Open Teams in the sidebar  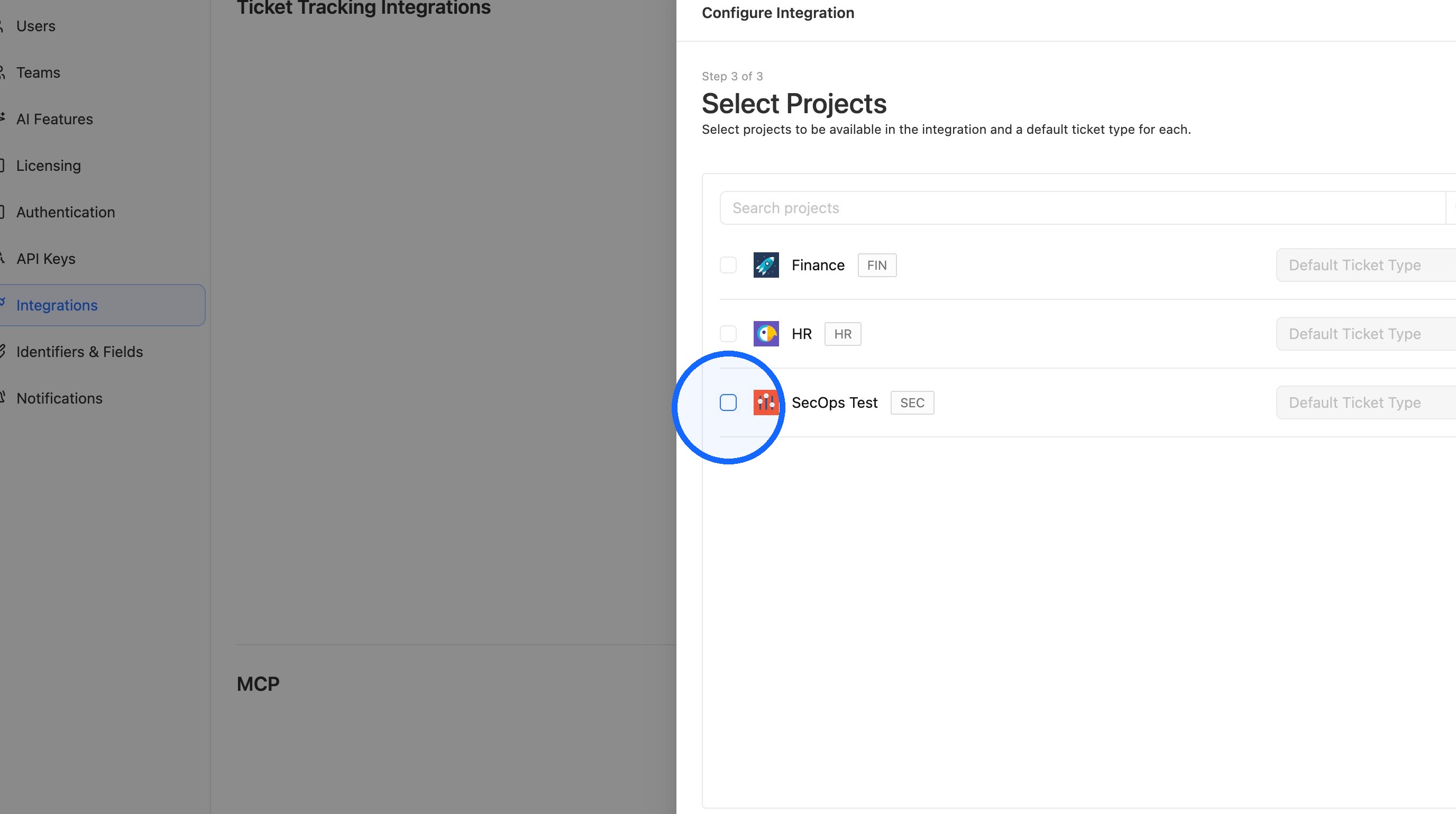38,72
